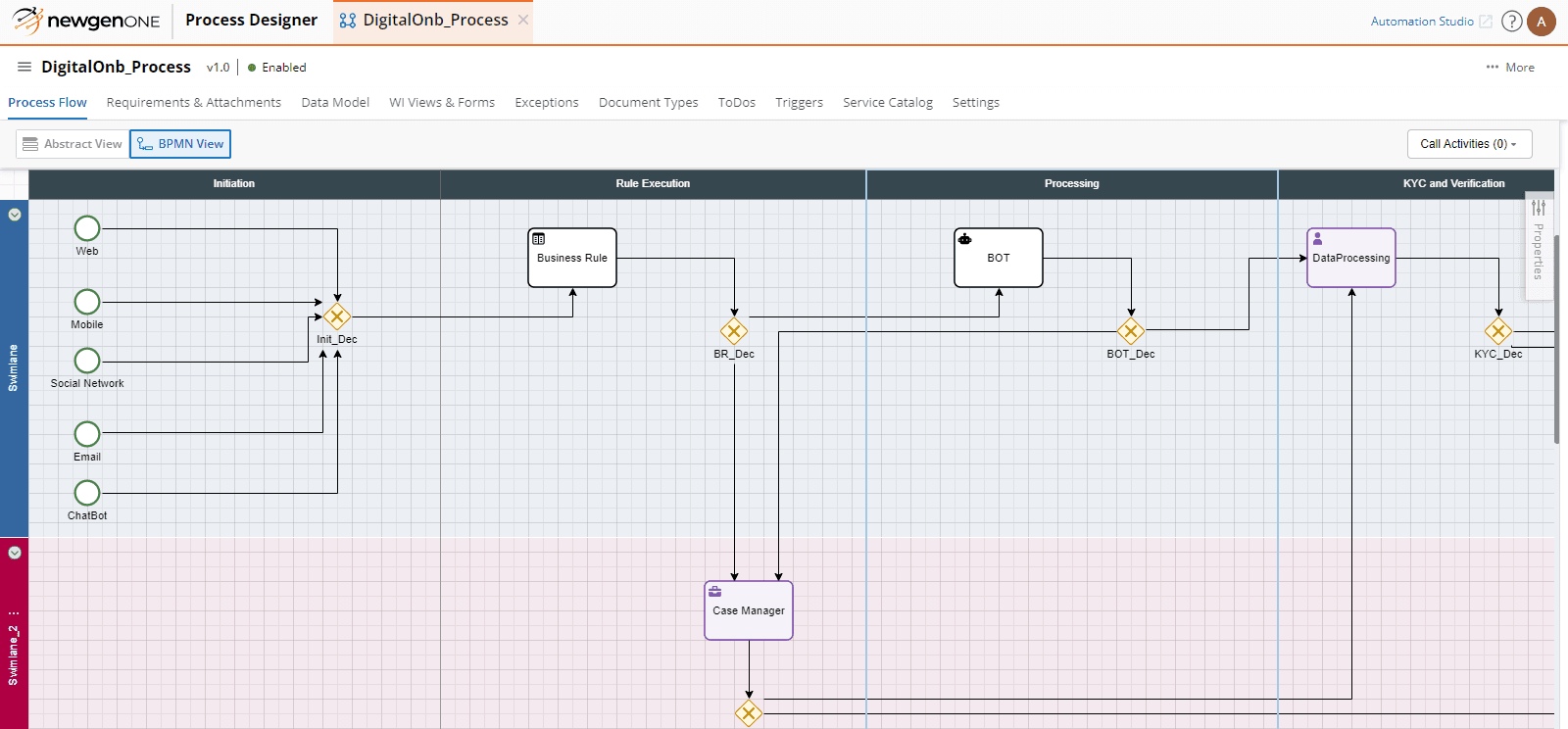Go to the Triggers tab
Viewport: 1568px width, 729px height.
[799, 103]
